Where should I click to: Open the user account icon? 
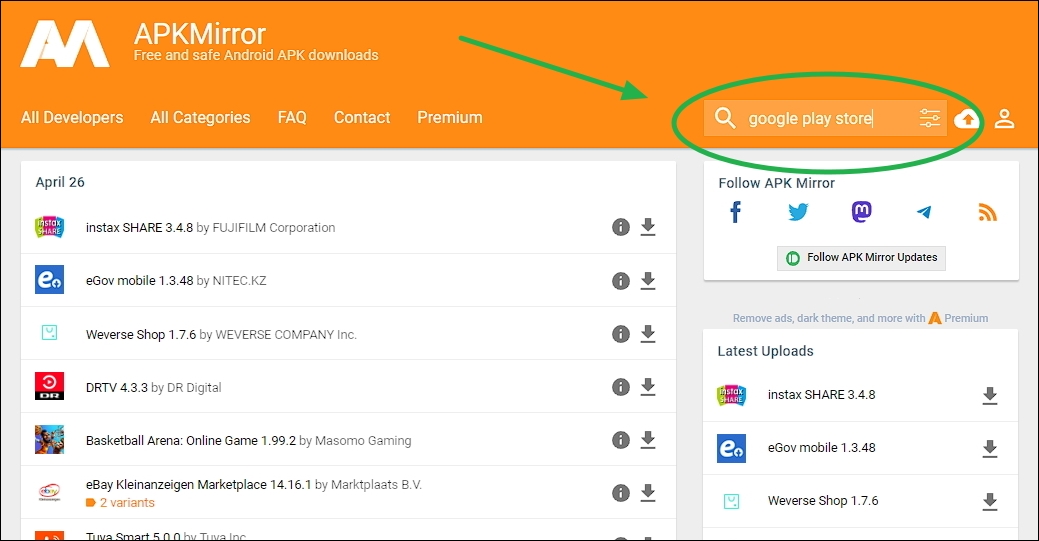pos(1005,119)
